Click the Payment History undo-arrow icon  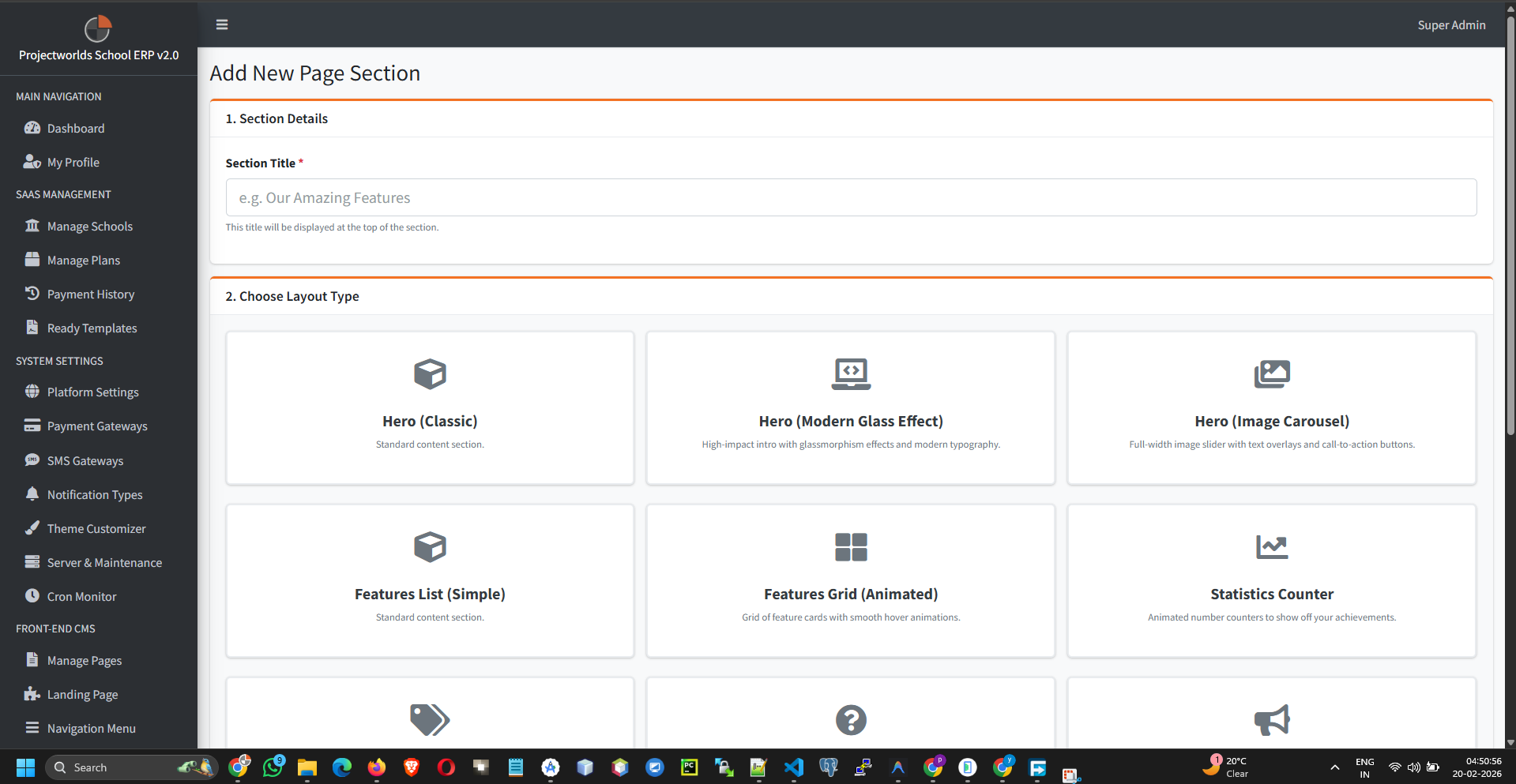point(32,293)
